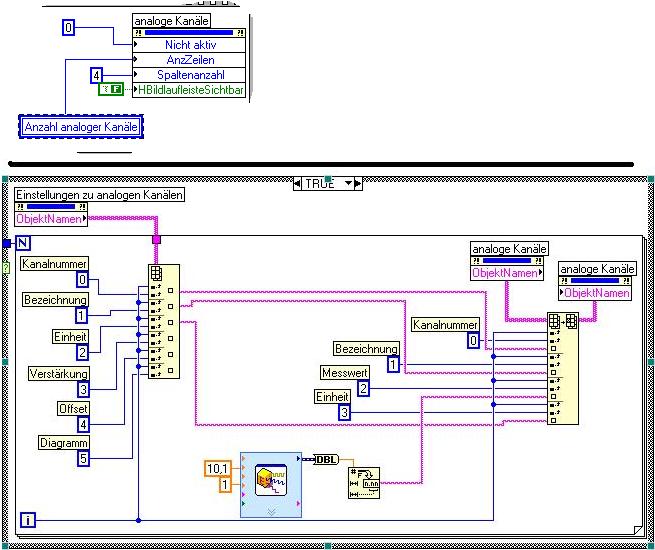Screen dimensions: 655x550
Task: Select the HBildlaufleisteSichtbar property row
Action: coord(189,90)
